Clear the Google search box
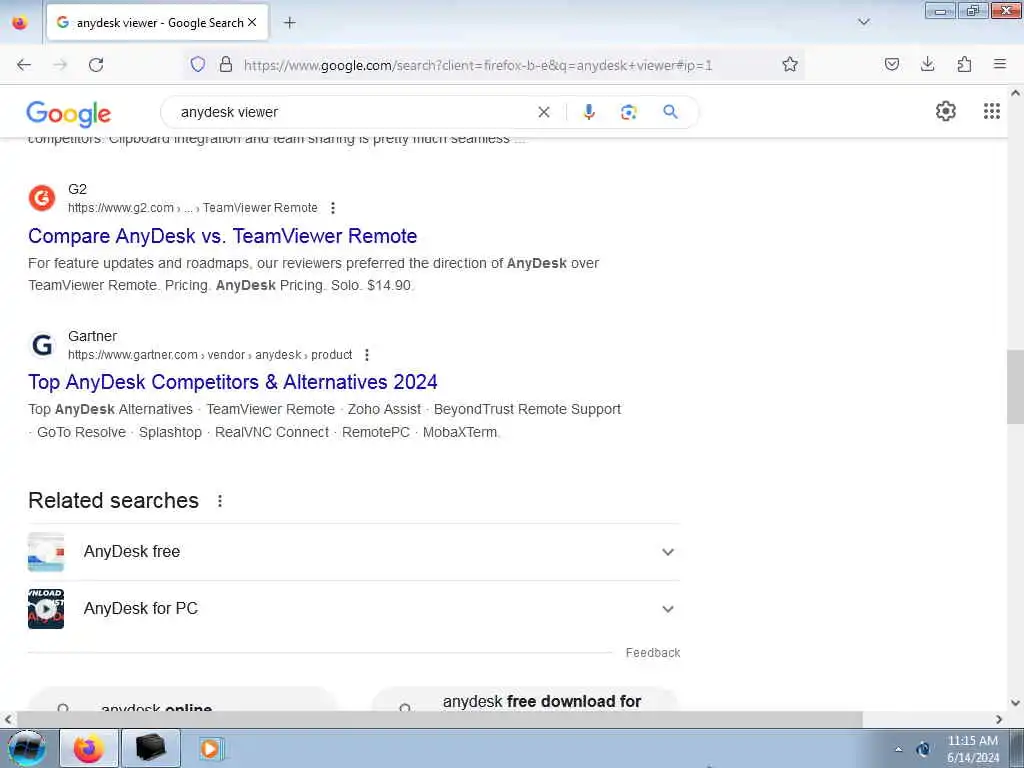Screen dimensions: 1024x768 tap(543, 112)
